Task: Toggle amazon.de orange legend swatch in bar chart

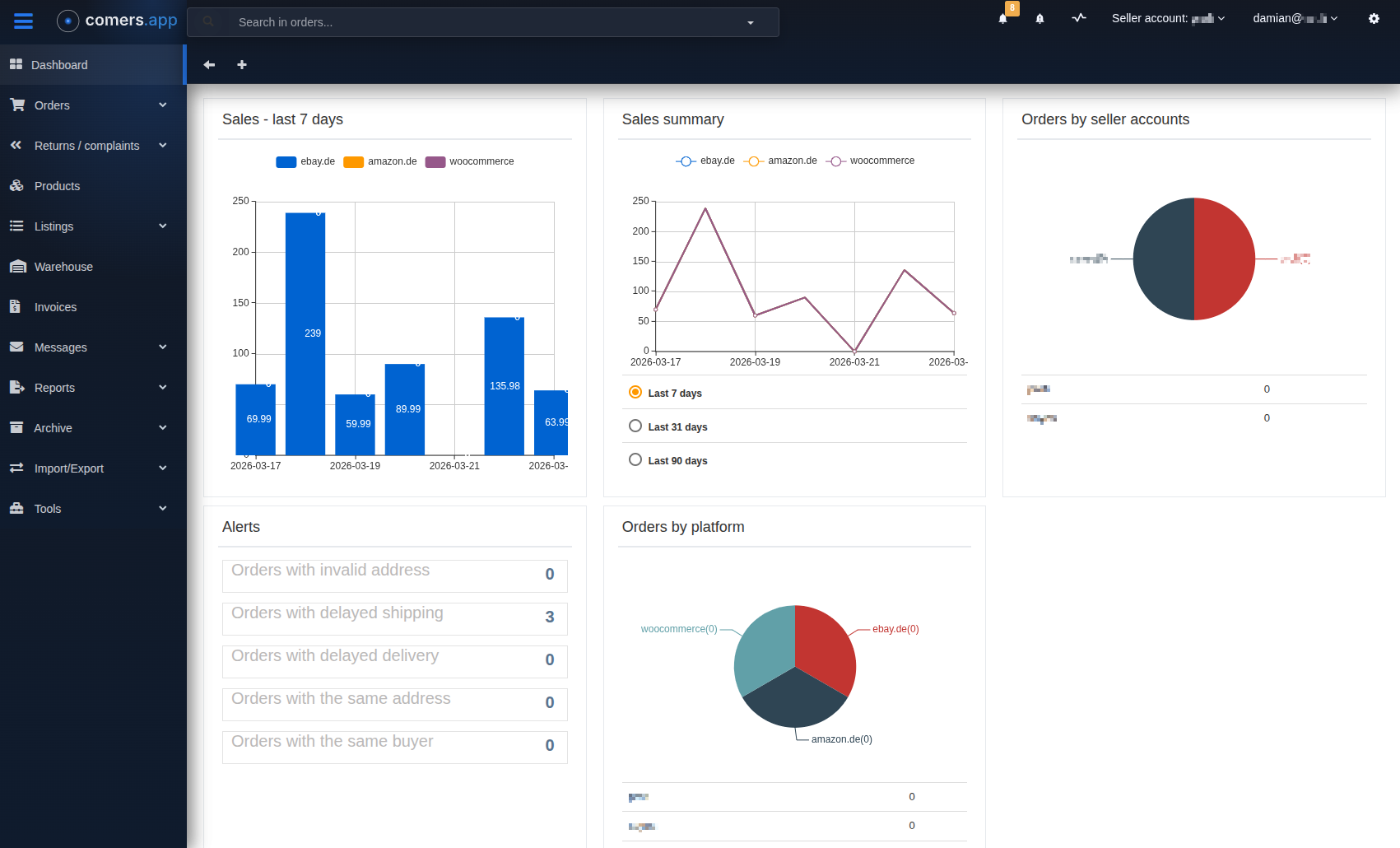Action: [353, 162]
